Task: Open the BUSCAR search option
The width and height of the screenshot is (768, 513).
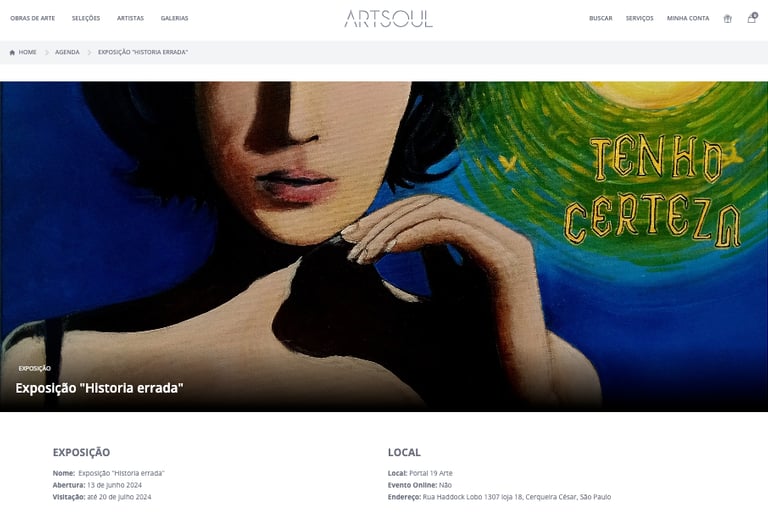Action: (600, 18)
